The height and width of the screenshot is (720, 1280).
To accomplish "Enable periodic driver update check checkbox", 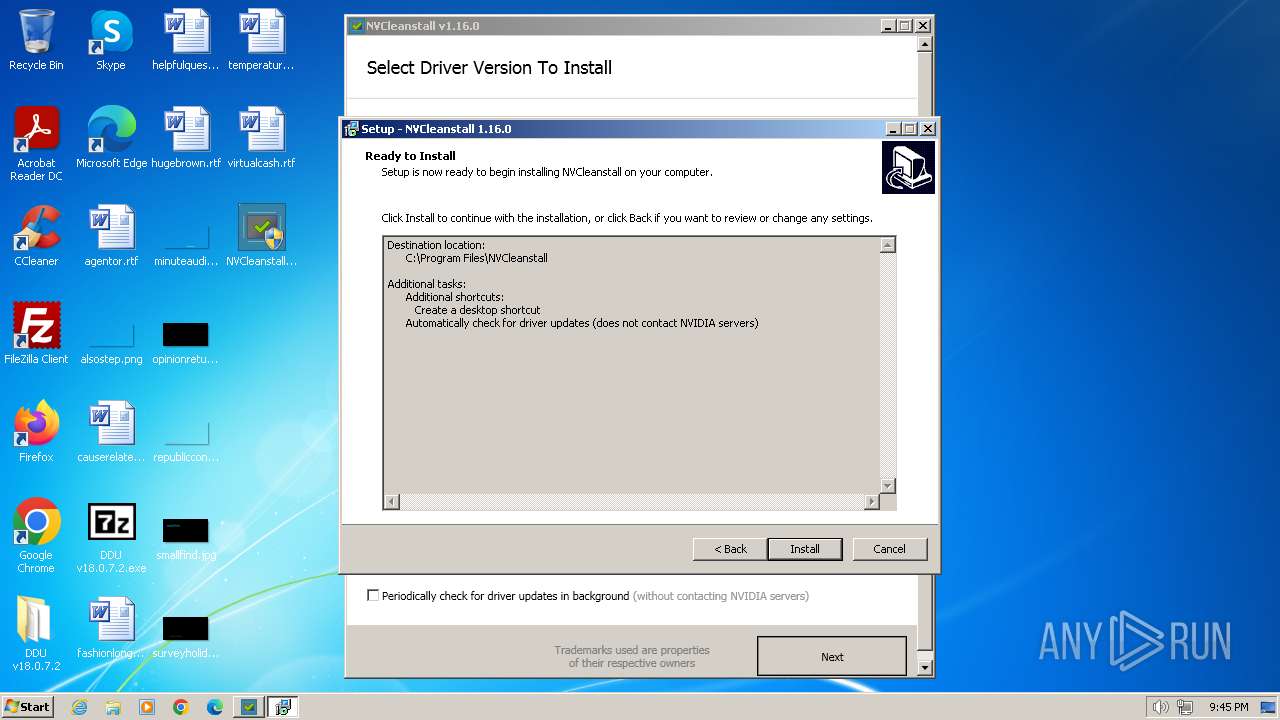I will coord(373,595).
